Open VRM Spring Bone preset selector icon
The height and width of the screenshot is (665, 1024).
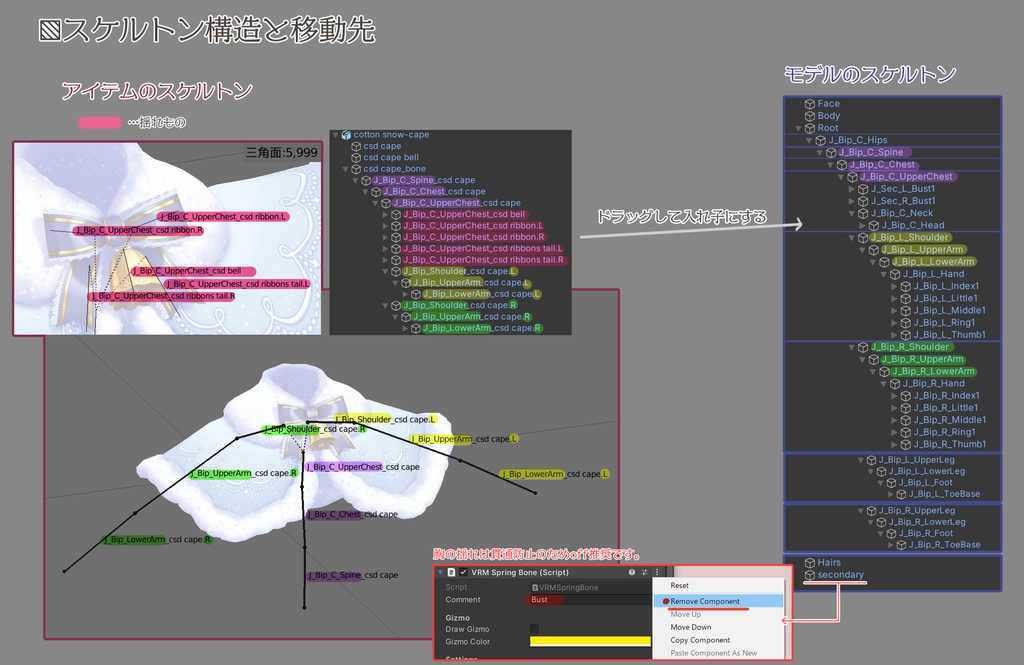[644, 572]
